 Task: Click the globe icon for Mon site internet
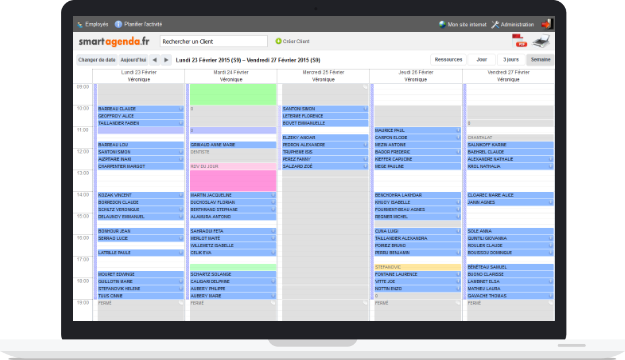point(442,24)
